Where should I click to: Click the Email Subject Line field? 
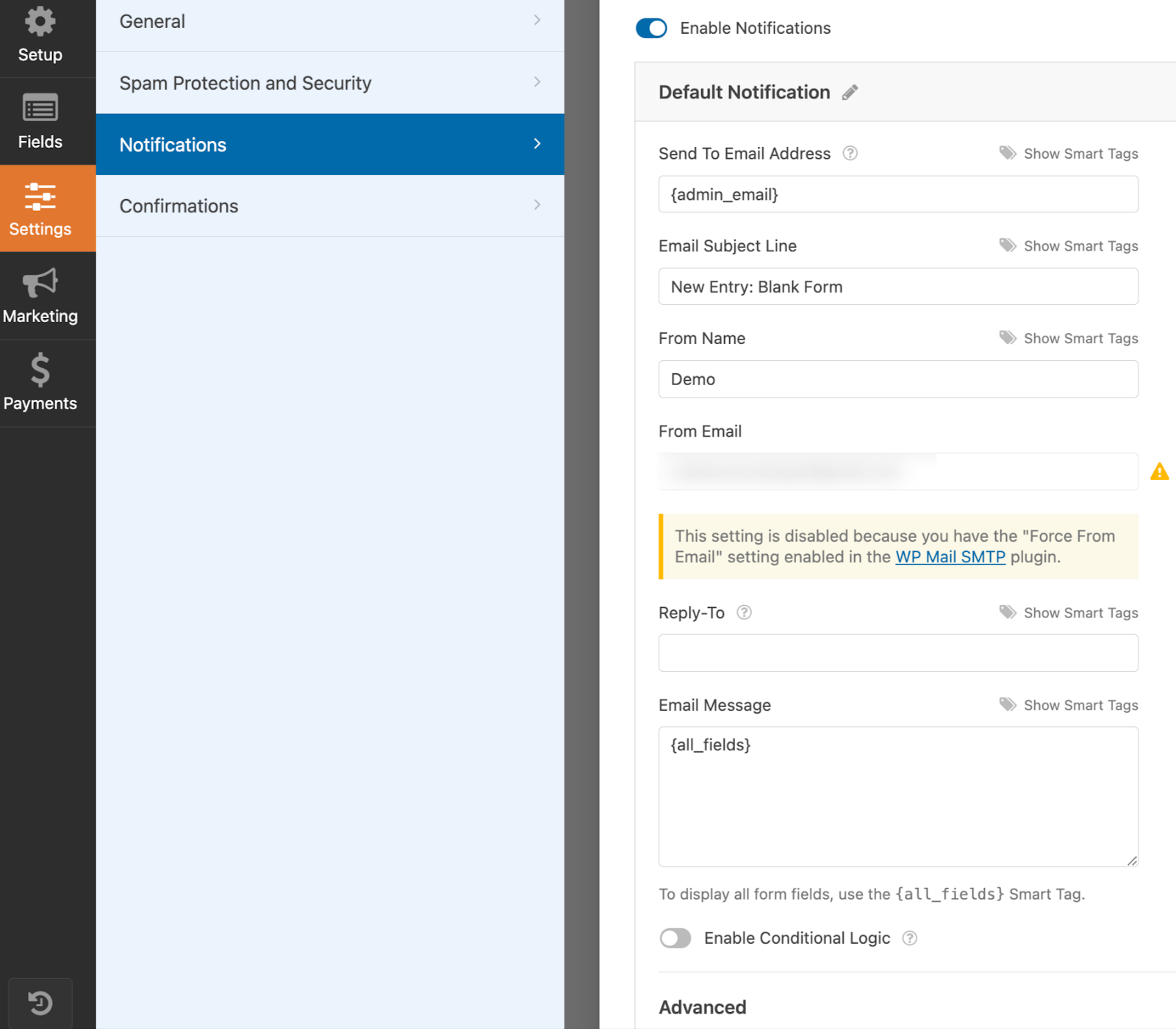[x=898, y=287]
